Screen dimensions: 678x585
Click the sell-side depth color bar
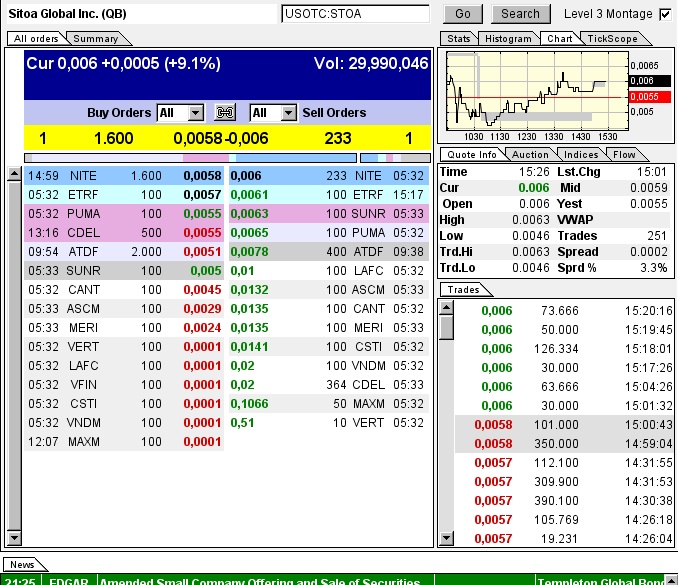[395, 158]
